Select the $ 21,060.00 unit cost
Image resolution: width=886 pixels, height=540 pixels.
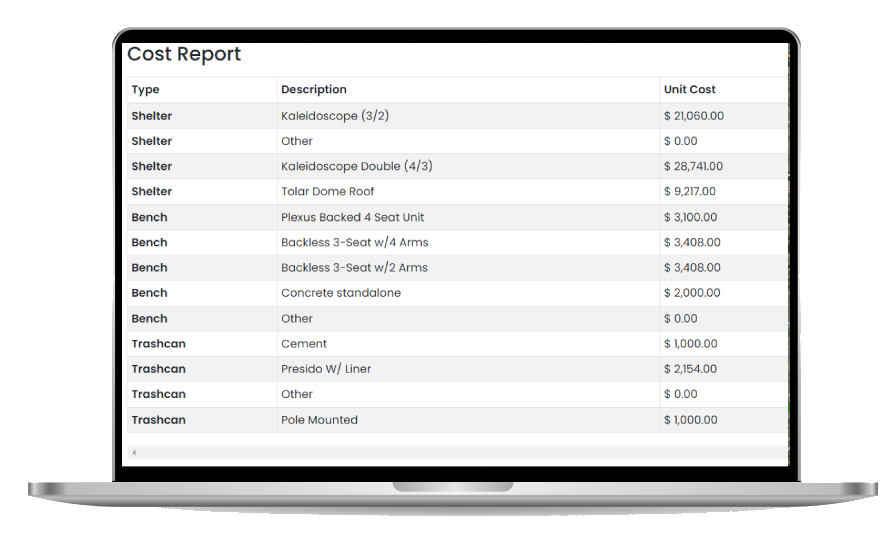[694, 116]
